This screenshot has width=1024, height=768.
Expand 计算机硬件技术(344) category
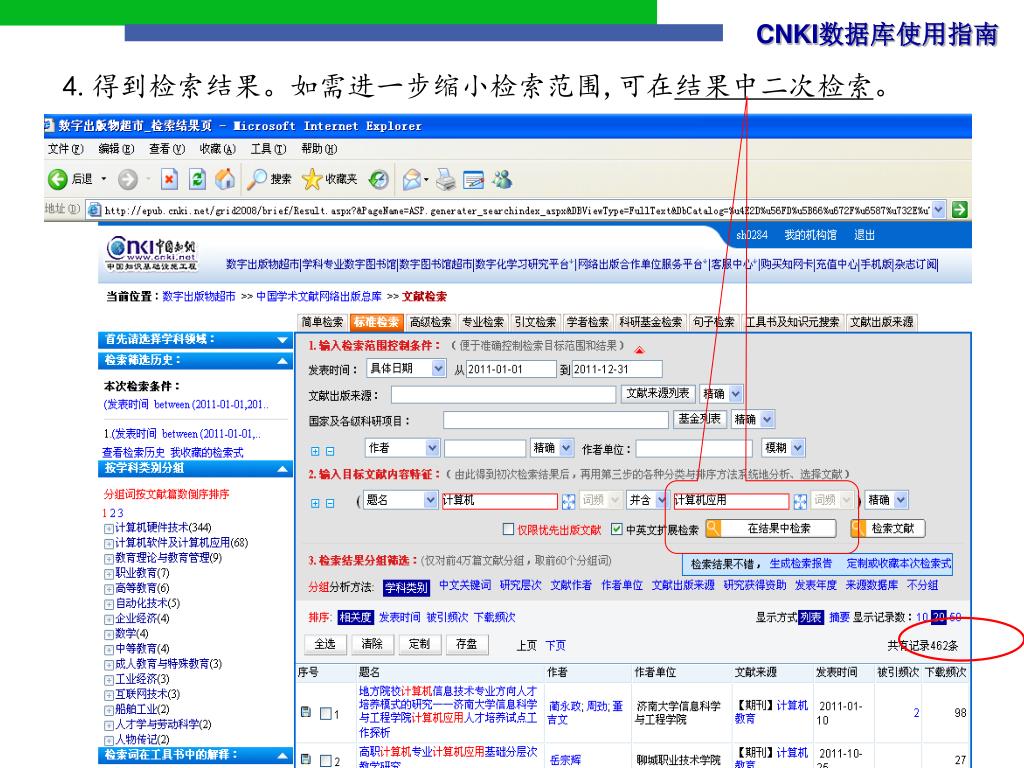click(x=108, y=528)
